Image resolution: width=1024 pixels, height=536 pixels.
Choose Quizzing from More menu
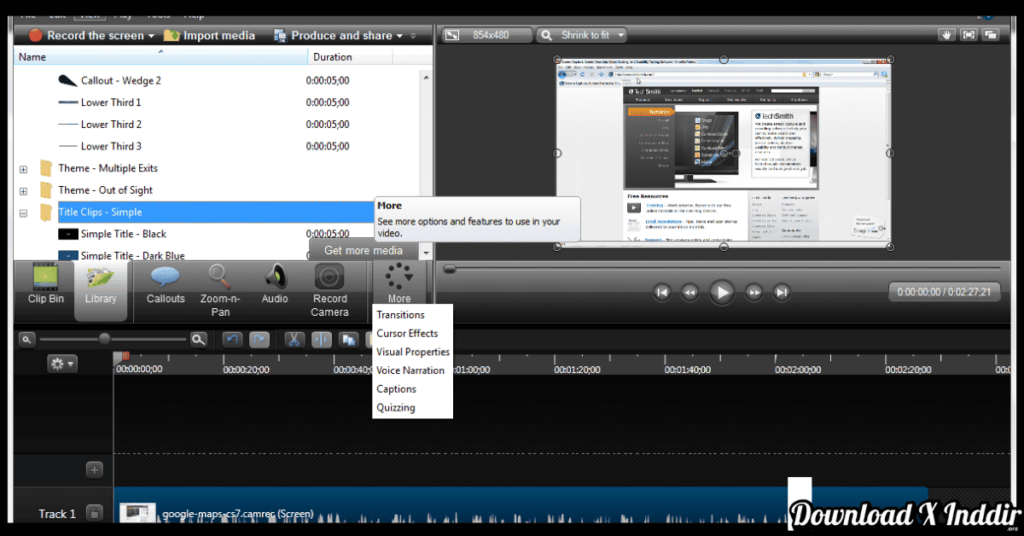click(395, 407)
